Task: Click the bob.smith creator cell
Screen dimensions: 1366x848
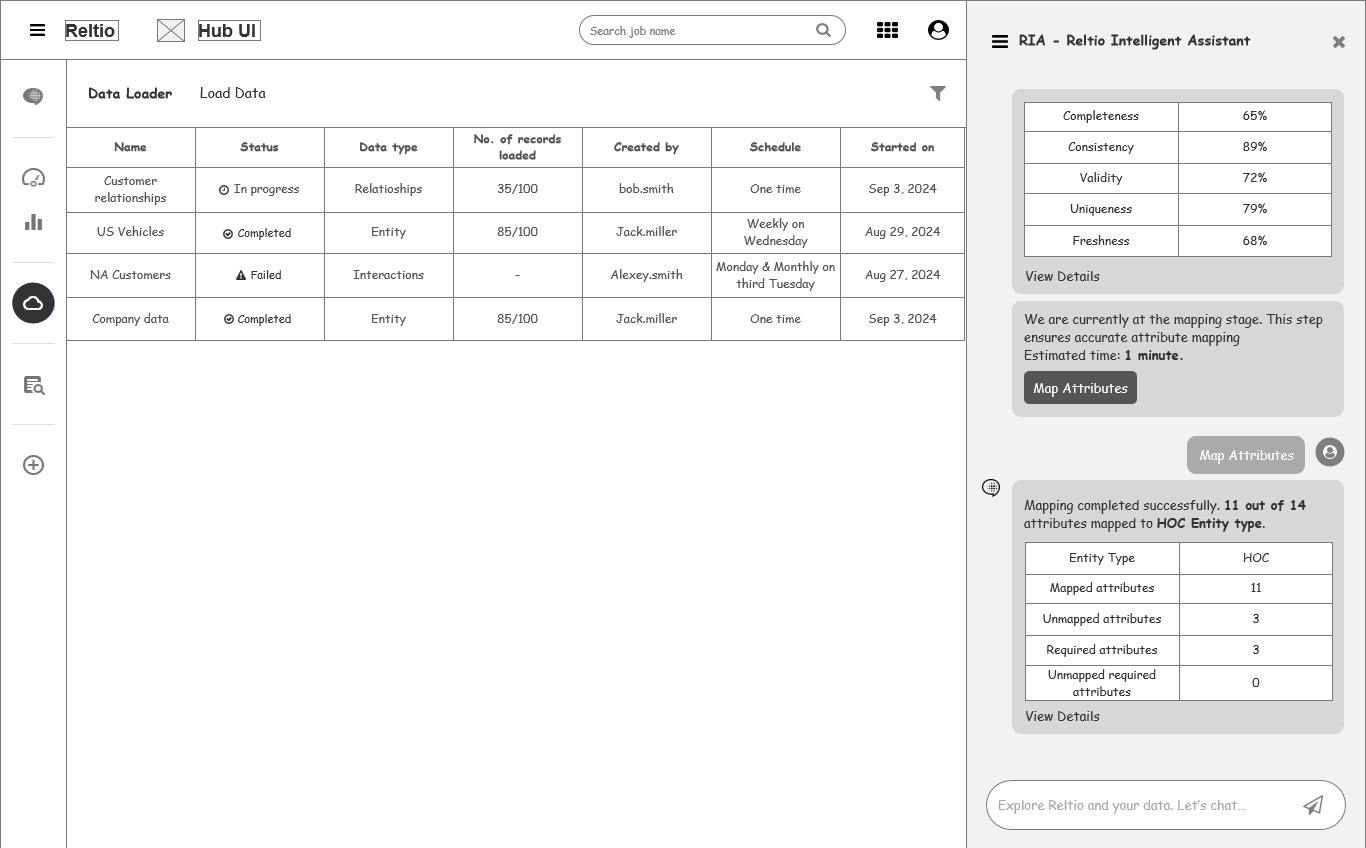Action: pos(646,189)
